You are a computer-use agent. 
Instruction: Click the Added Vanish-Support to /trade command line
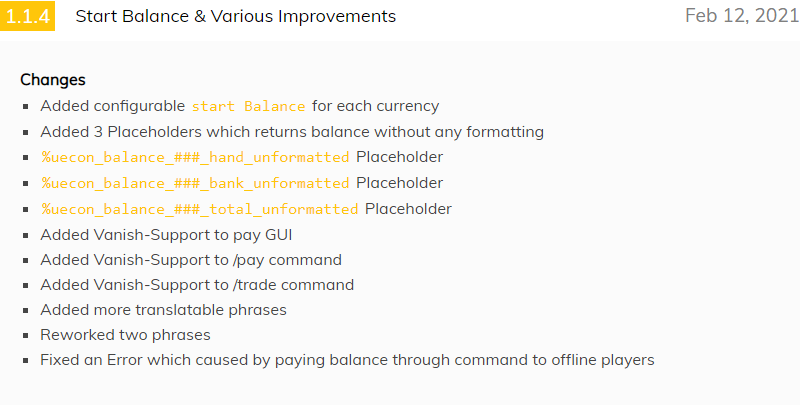[x=197, y=285]
